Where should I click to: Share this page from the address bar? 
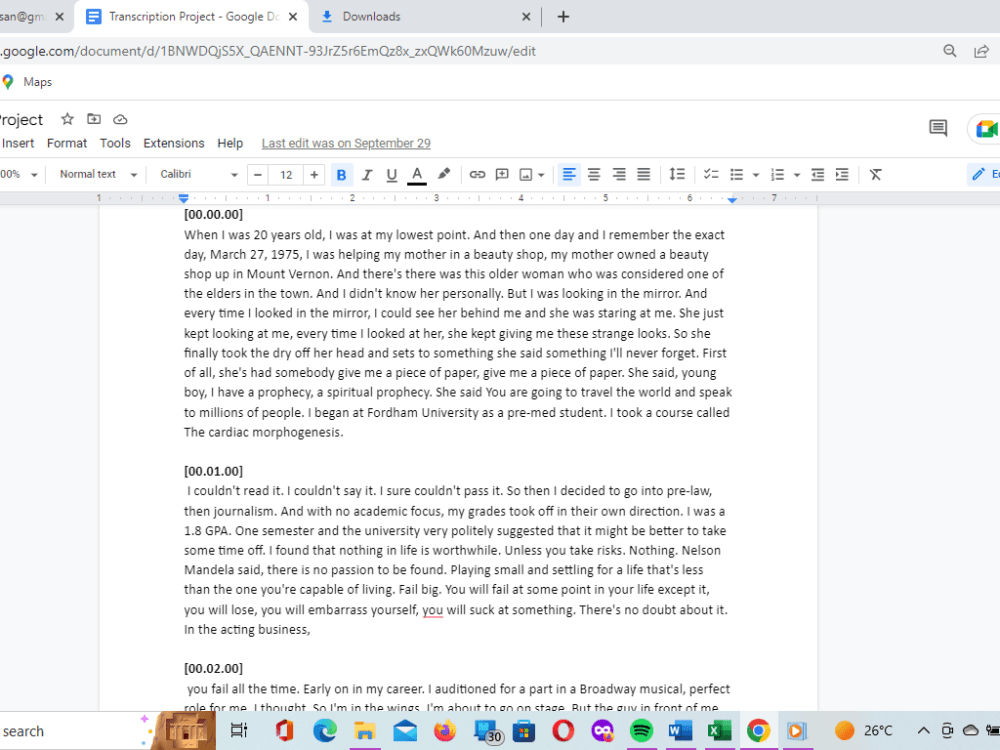click(x=982, y=51)
